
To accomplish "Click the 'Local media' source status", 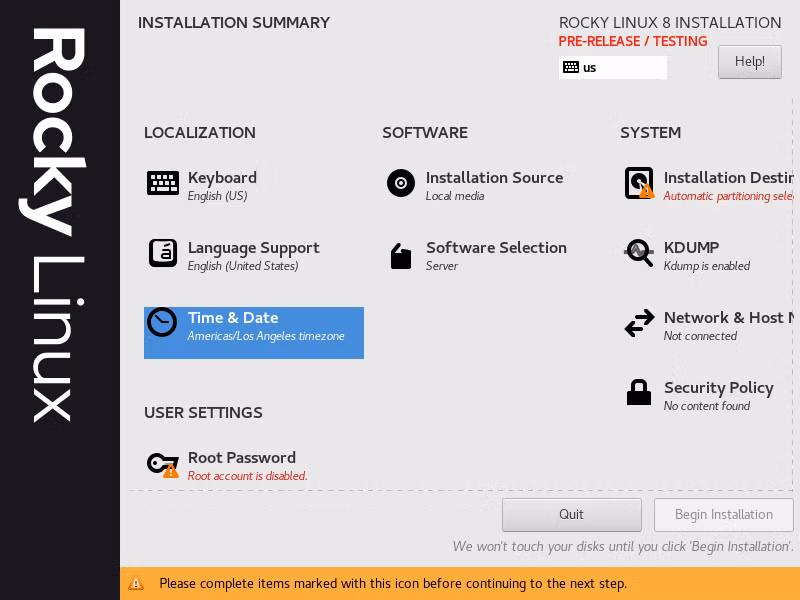I will pos(455,196).
